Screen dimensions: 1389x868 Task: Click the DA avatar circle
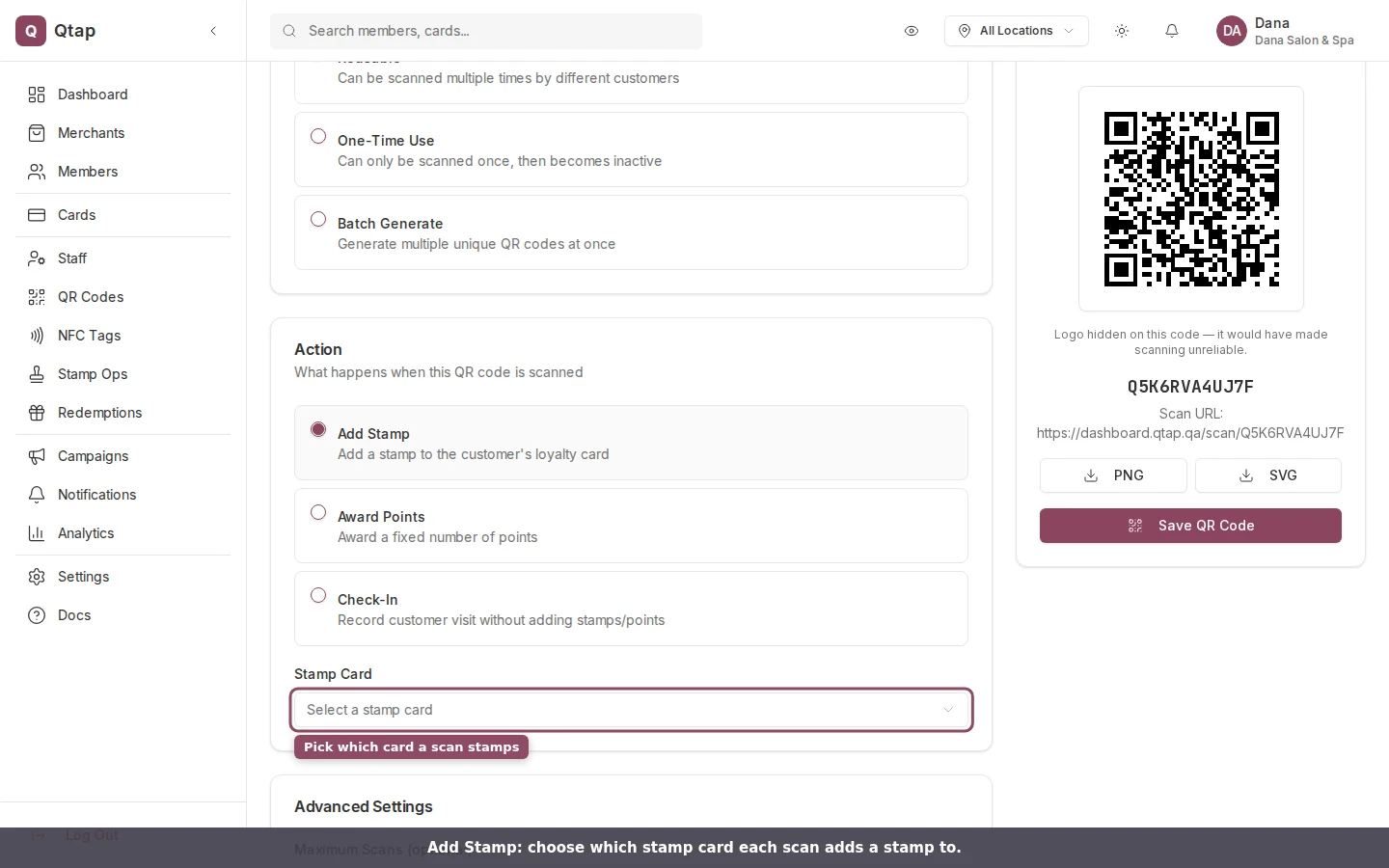(1232, 31)
